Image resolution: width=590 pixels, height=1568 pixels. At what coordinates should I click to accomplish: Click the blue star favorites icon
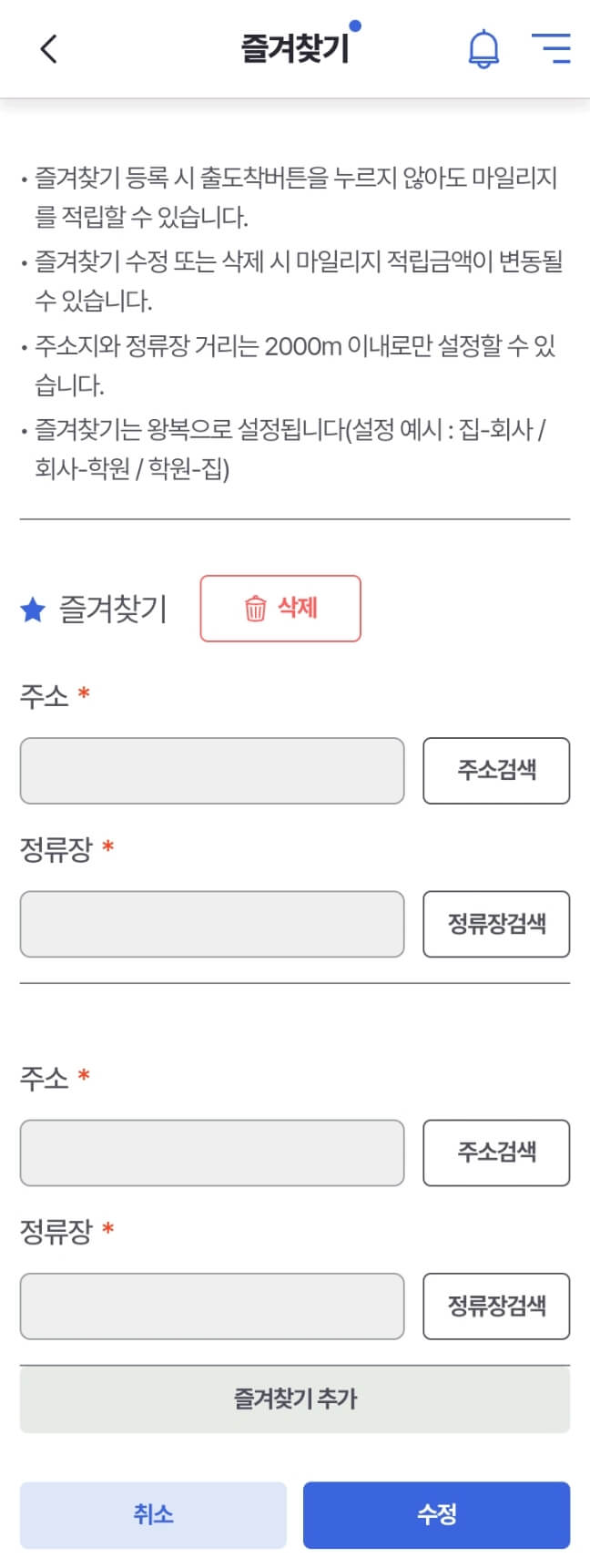pyautogui.click(x=34, y=609)
